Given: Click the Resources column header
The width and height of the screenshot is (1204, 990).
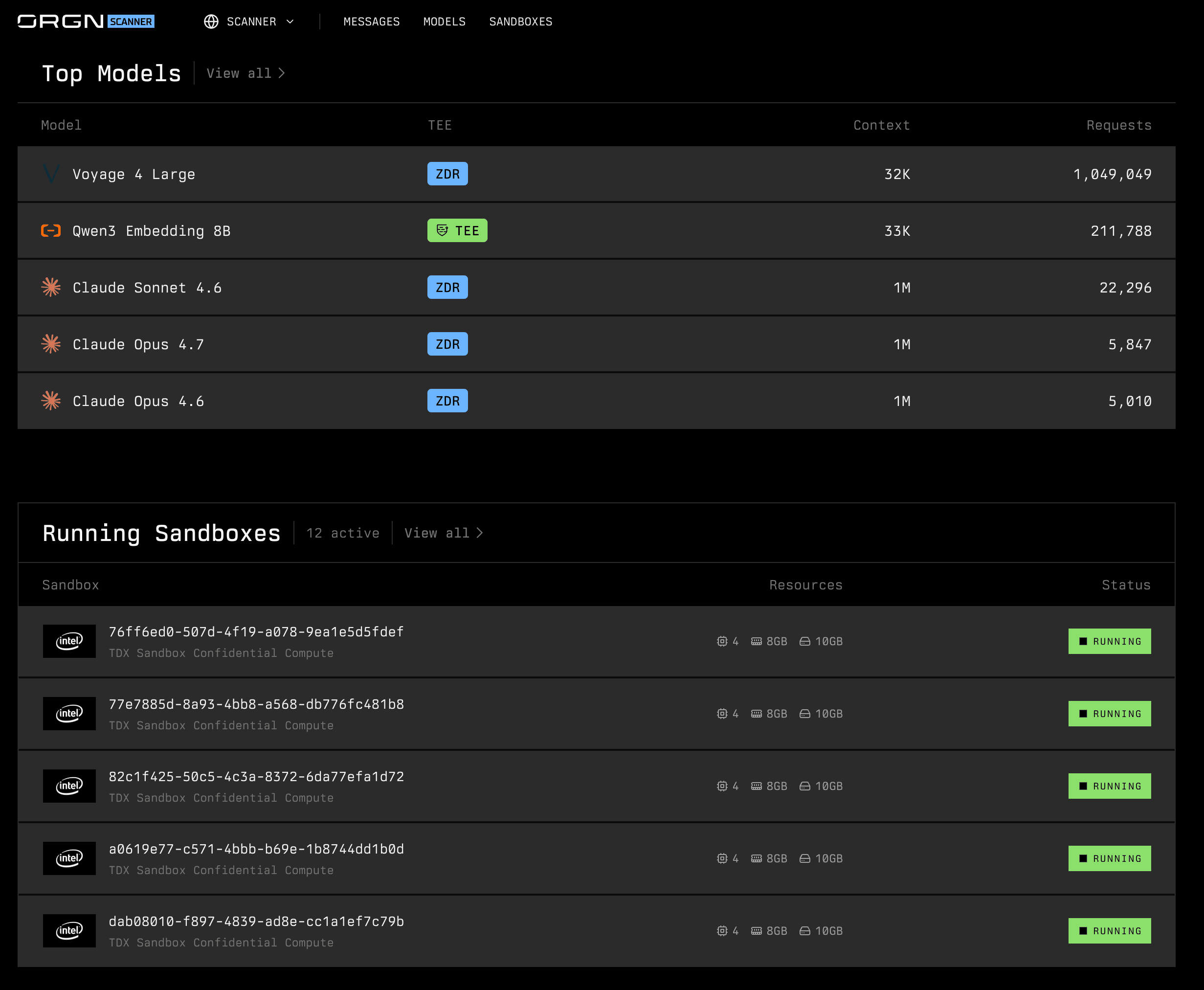Looking at the screenshot, I should pos(806,585).
